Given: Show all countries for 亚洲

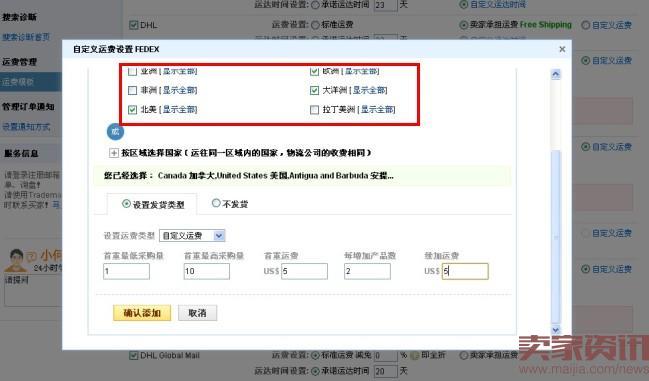Looking at the screenshot, I should click(x=179, y=71).
